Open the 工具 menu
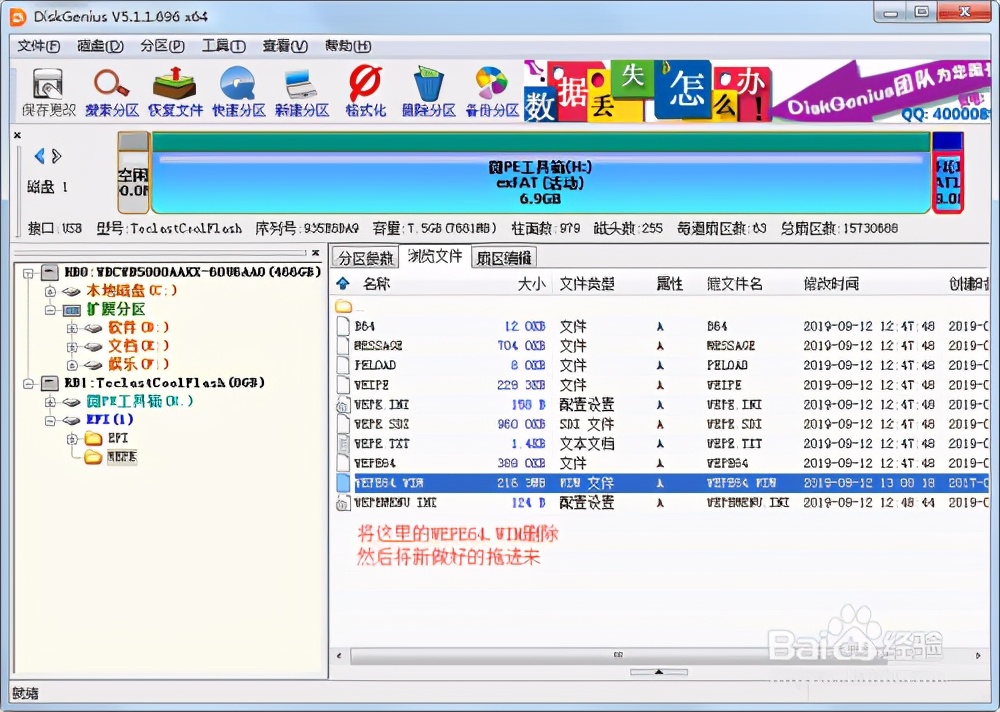The width and height of the screenshot is (1000, 712). pyautogui.click(x=223, y=45)
